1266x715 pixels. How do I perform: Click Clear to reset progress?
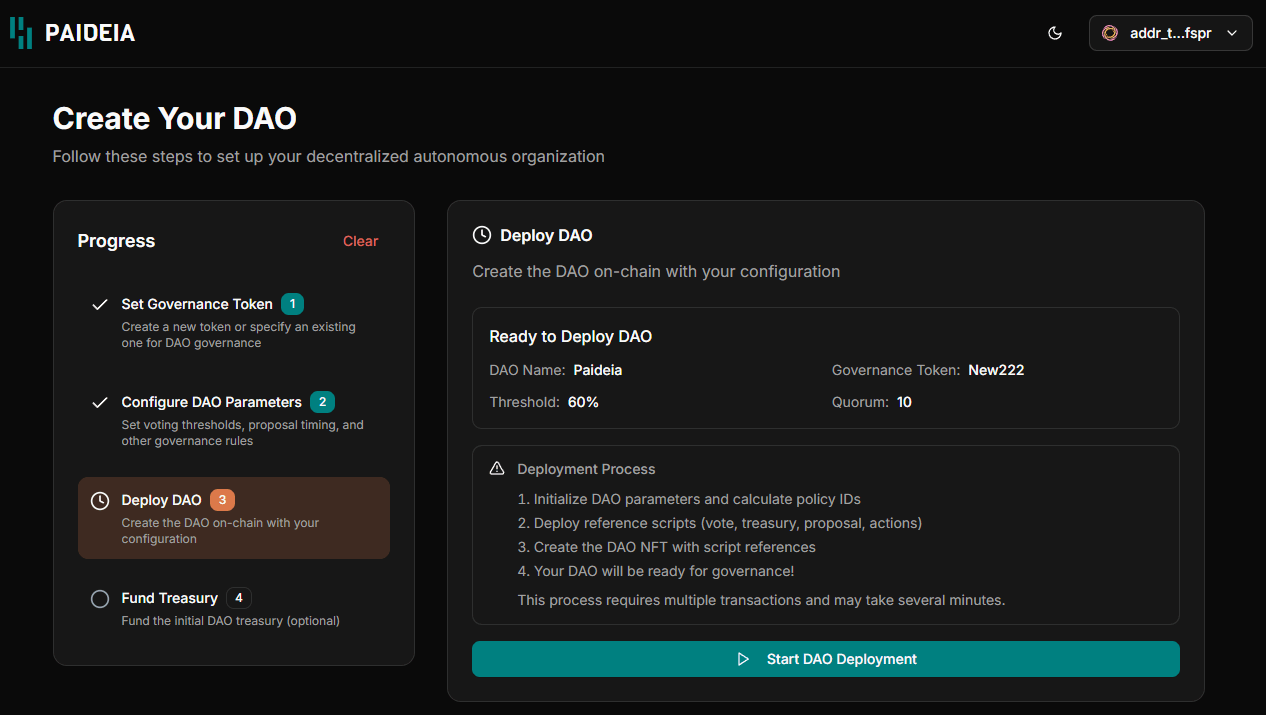point(360,241)
